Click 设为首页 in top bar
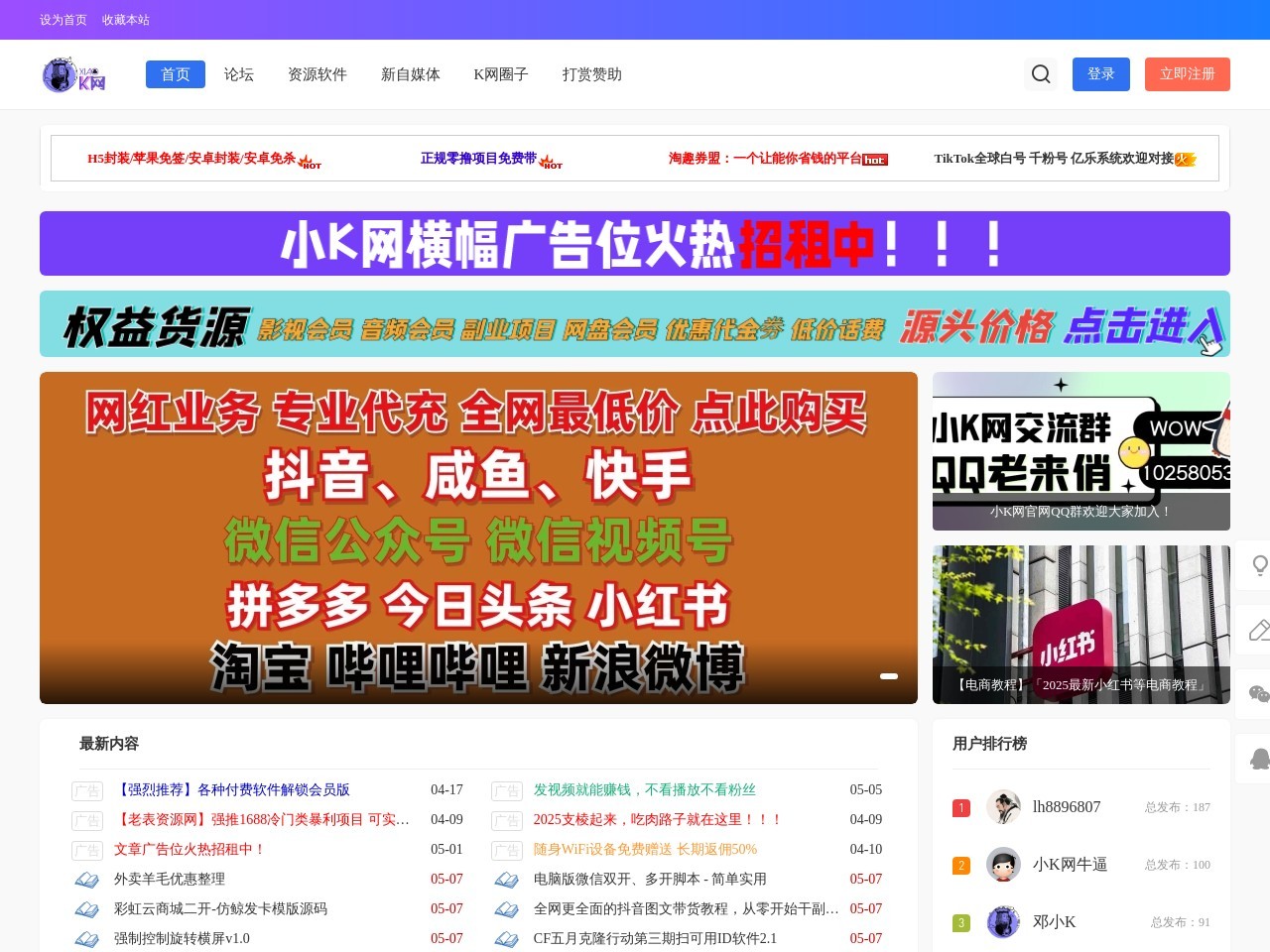Viewport: 1270px width, 952px height. [63, 20]
